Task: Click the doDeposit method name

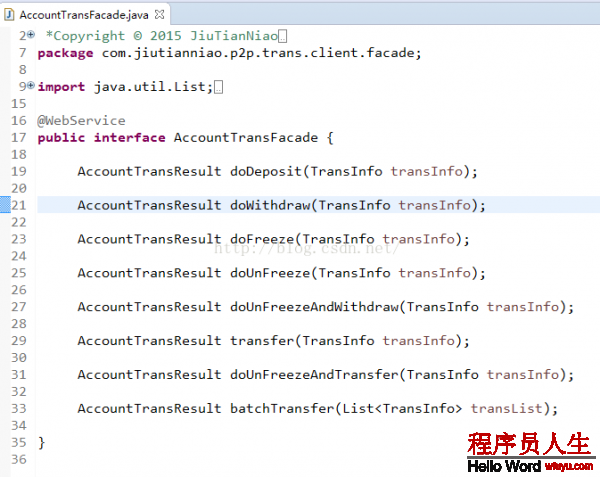Action: coord(266,172)
